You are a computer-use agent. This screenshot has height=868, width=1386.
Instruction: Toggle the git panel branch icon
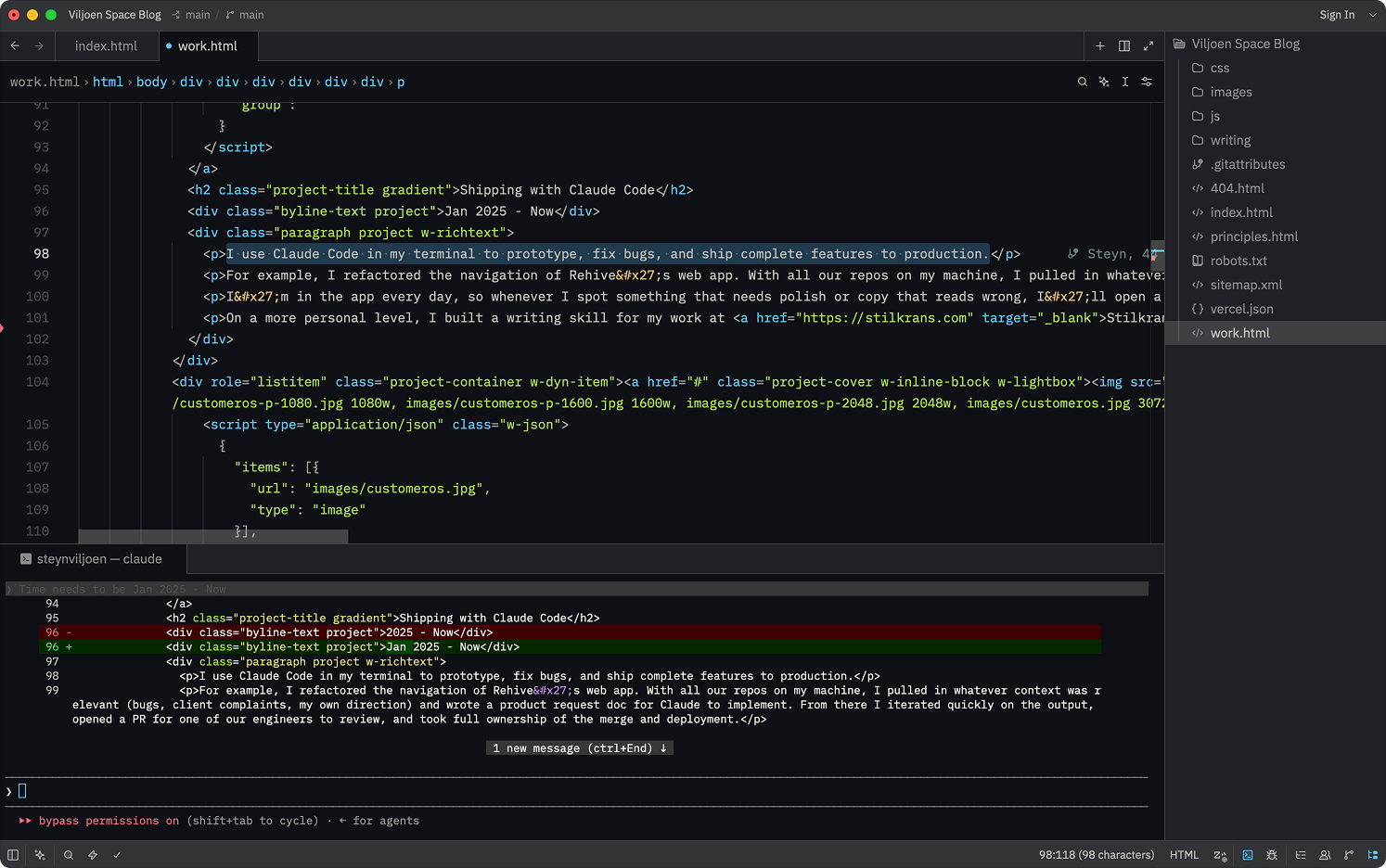tap(1349, 855)
